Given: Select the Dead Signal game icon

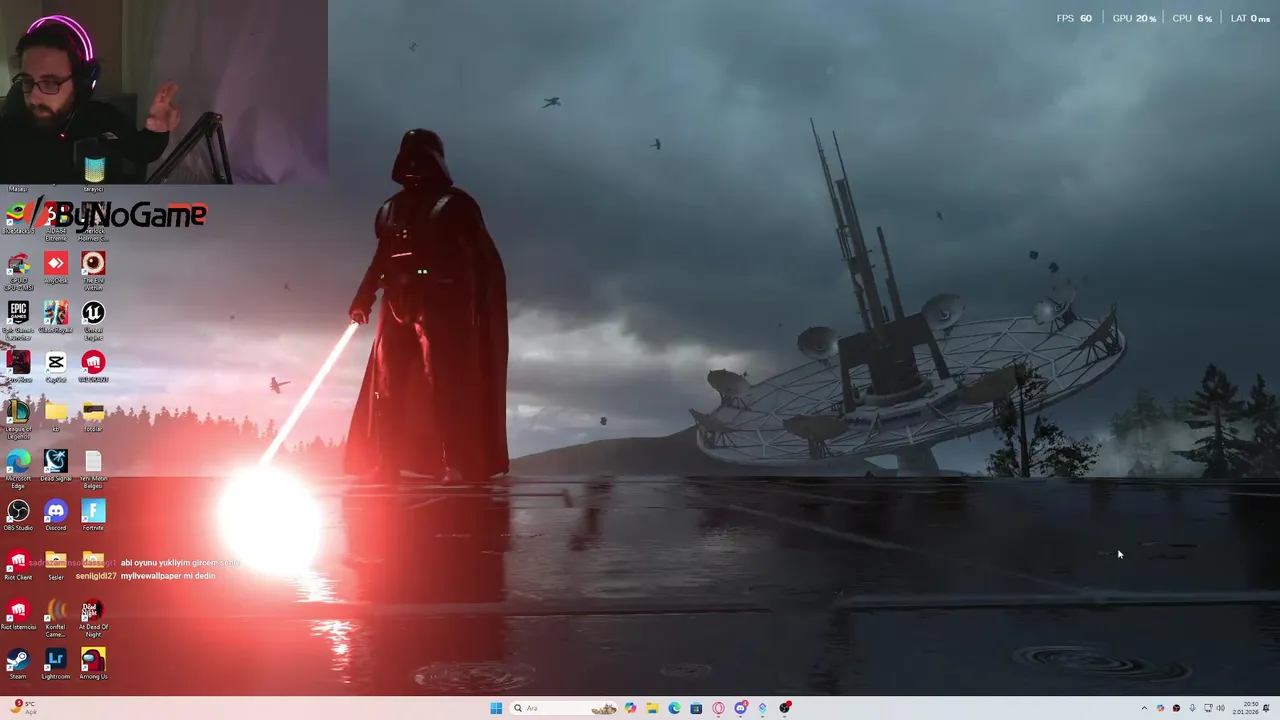Looking at the screenshot, I should (56, 465).
